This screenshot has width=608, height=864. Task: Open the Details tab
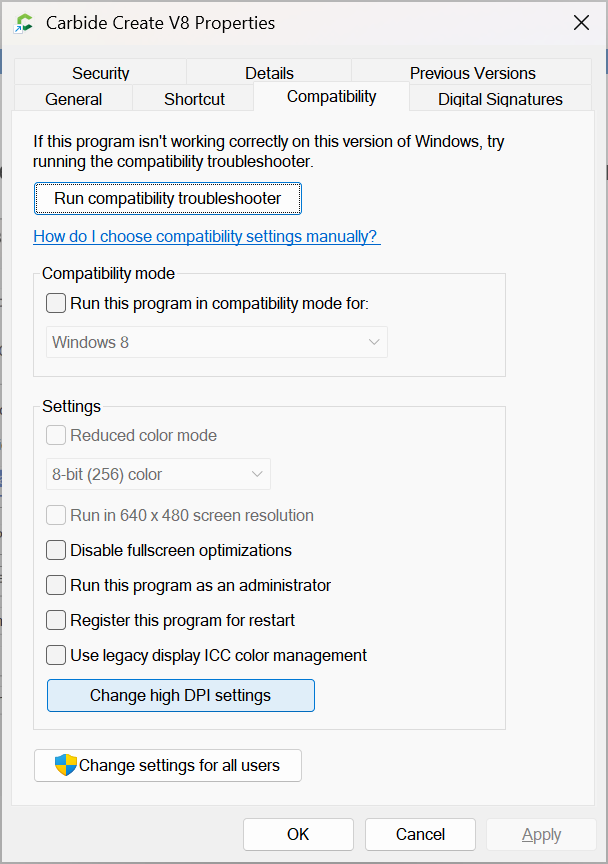269,73
